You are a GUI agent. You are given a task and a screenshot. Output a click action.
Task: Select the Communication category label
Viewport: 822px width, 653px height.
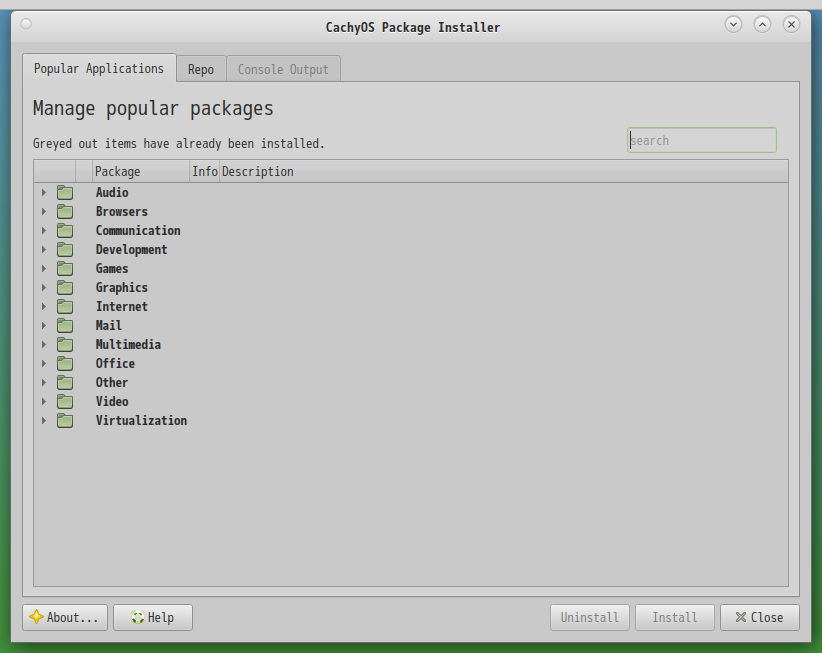pos(138,231)
